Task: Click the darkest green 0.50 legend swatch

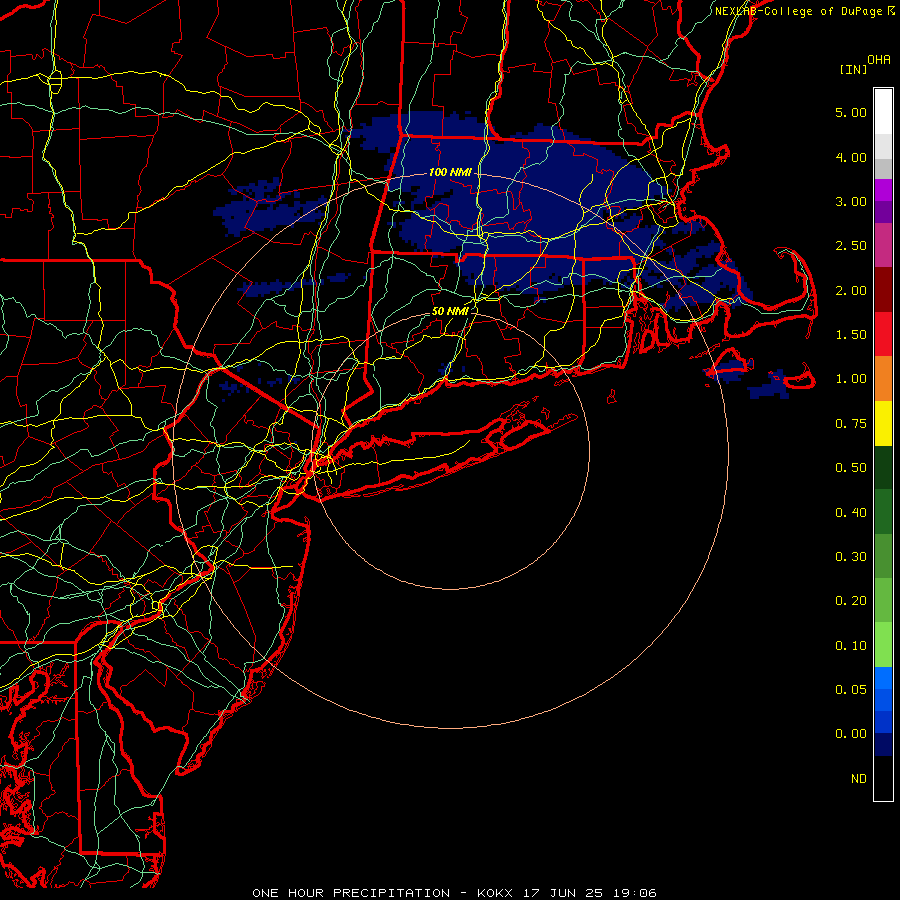Action: [x=883, y=467]
